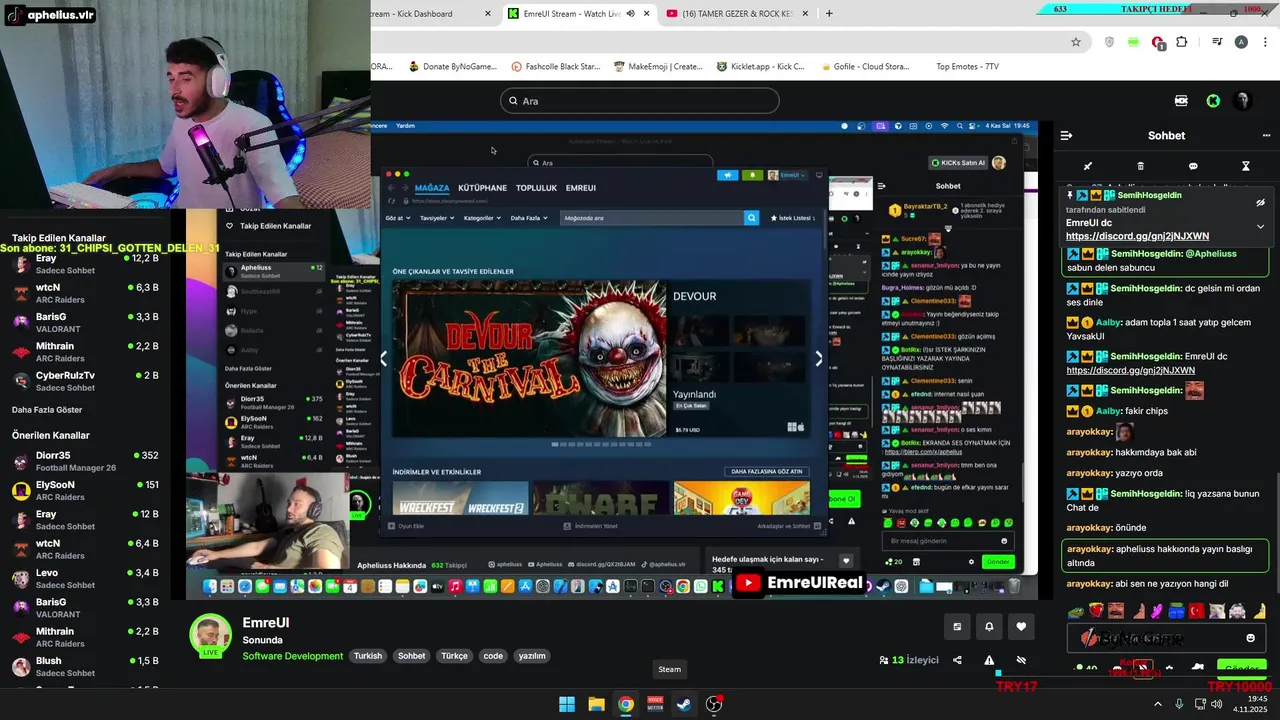This screenshot has height=720, width=1280.
Task: Open the Kick green K icon in header
Action: [1213, 101]
